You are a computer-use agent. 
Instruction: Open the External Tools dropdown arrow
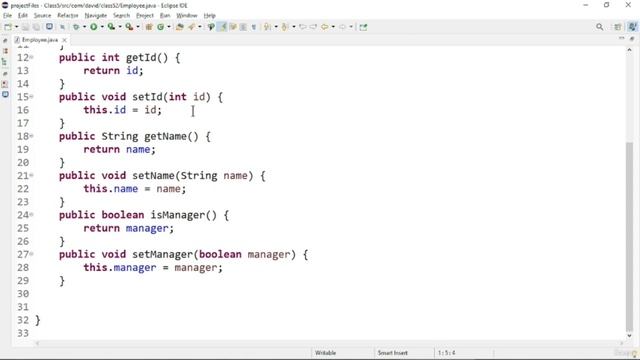click(138, 27)
